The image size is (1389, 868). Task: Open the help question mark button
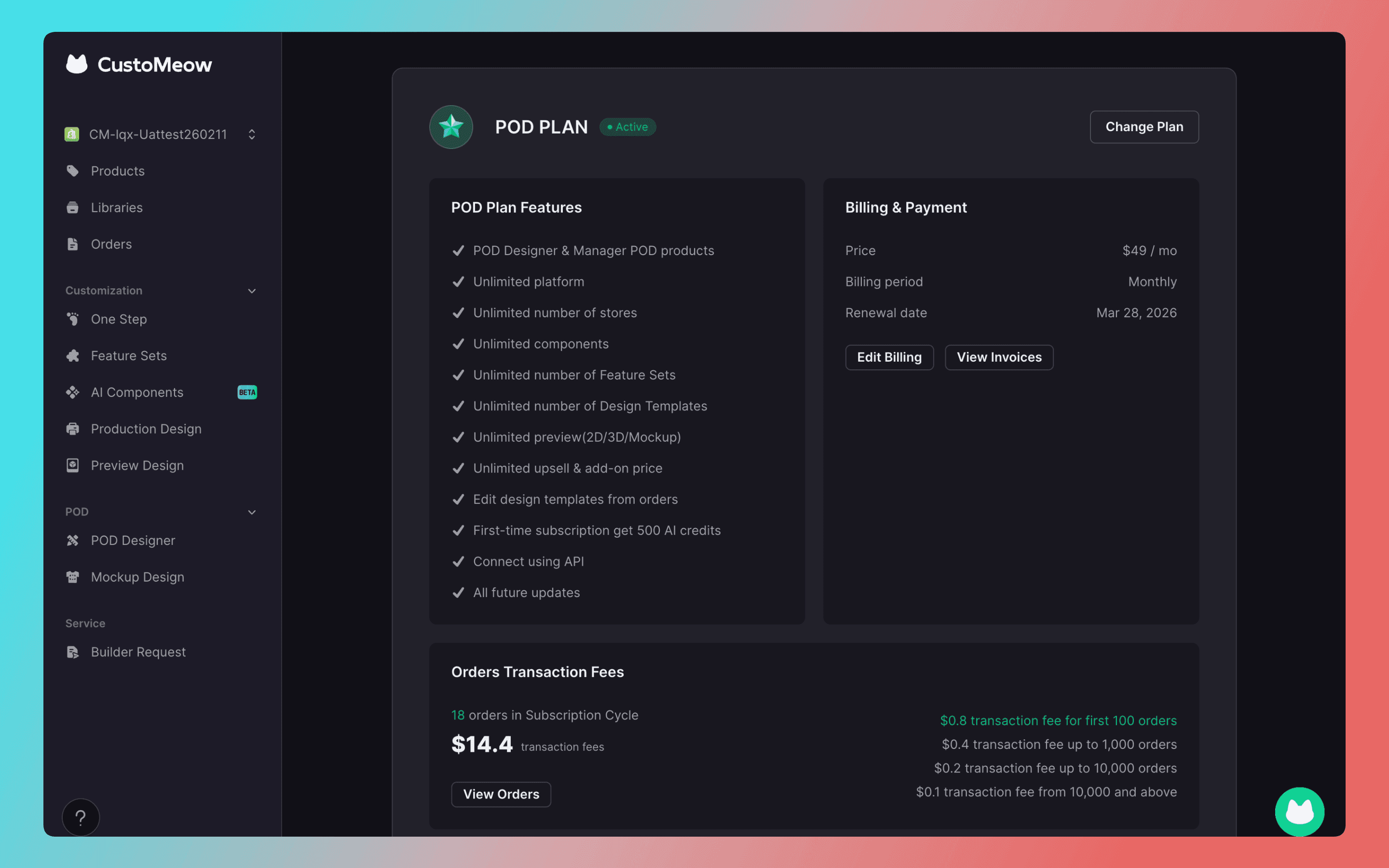tap(81, 817)
